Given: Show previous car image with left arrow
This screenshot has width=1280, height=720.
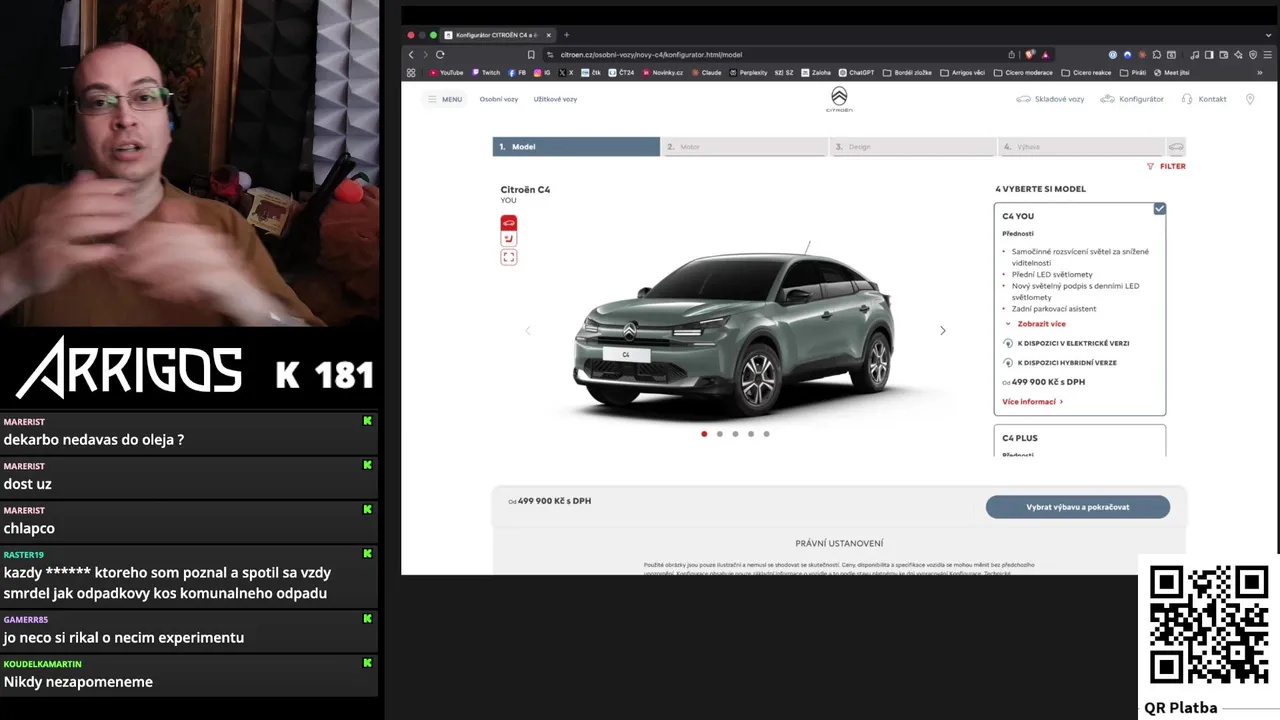Looking at the screenshot, I should coord(528,331).
